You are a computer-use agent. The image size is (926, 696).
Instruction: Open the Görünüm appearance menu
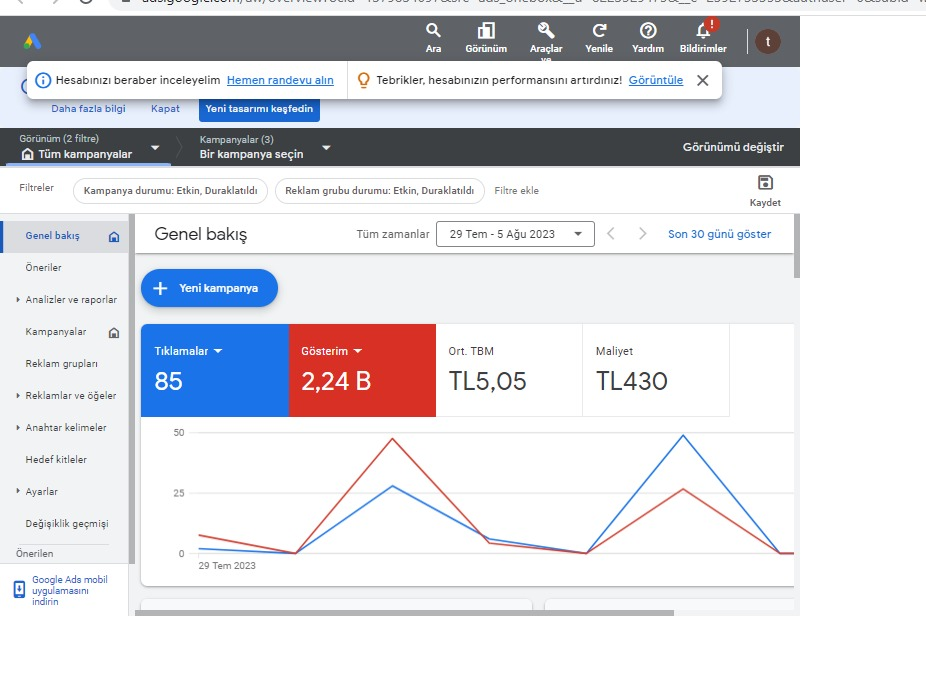[x=486, y=38]
